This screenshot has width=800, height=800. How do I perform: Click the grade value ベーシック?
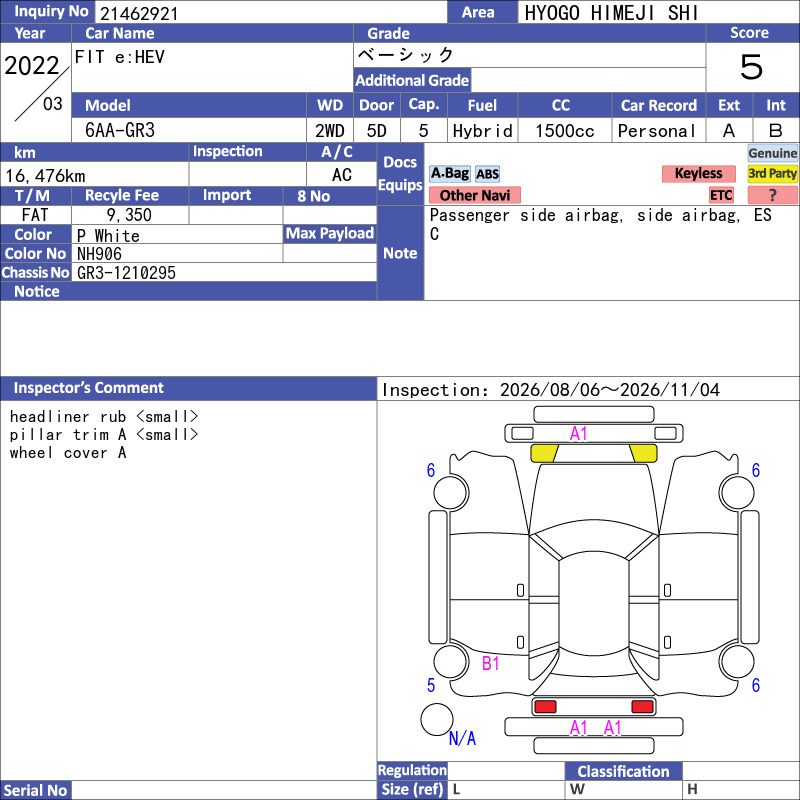coord(406,55)
